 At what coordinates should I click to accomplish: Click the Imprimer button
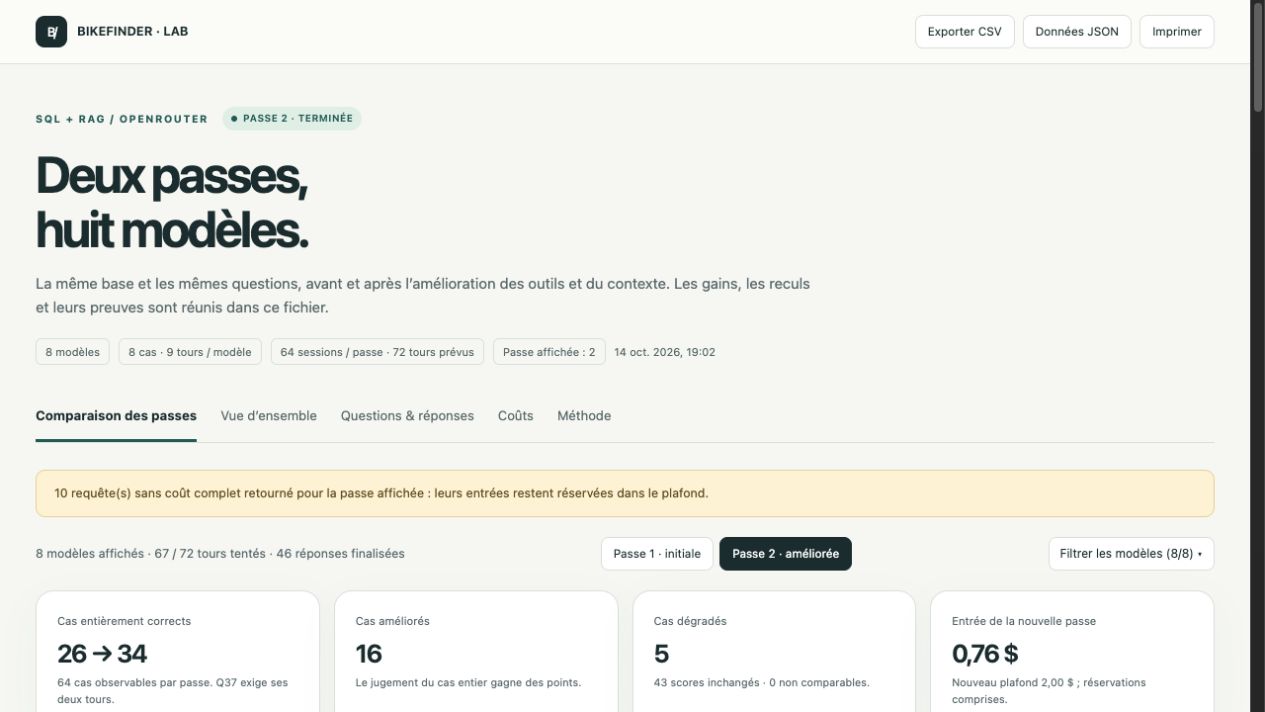1177,31
